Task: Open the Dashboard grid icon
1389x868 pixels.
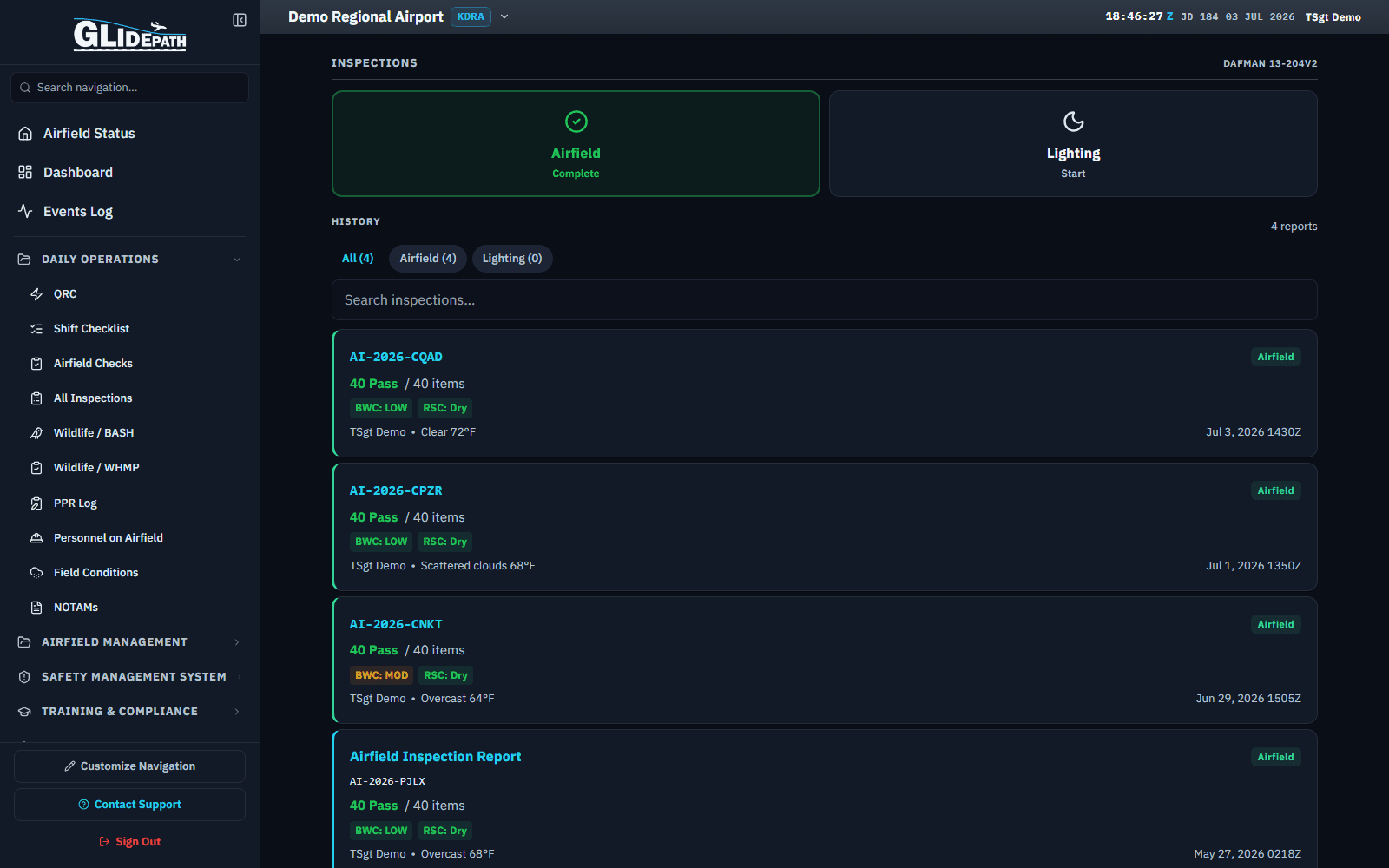Action: 25,173
